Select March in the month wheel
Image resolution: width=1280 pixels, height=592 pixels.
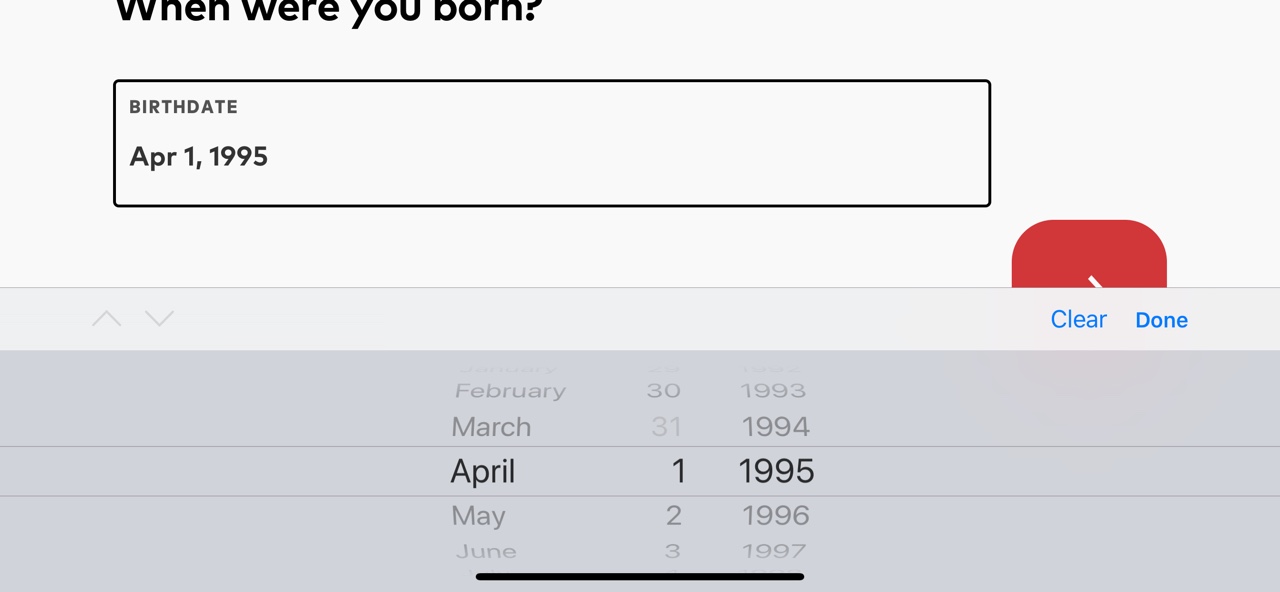click(x=491, y=427)
